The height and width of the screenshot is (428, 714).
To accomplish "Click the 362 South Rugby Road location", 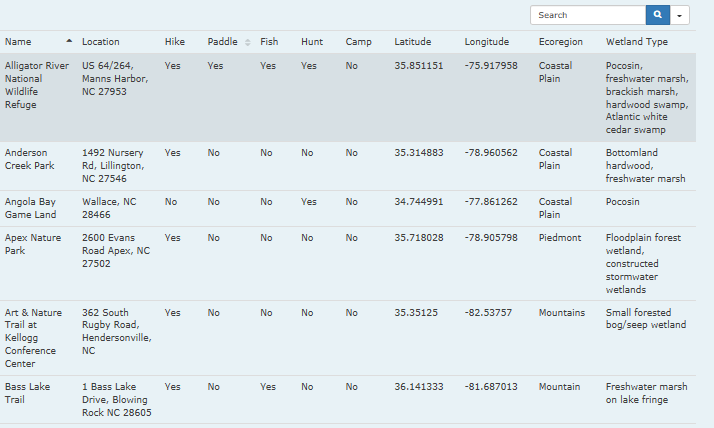I will (117, 331).
